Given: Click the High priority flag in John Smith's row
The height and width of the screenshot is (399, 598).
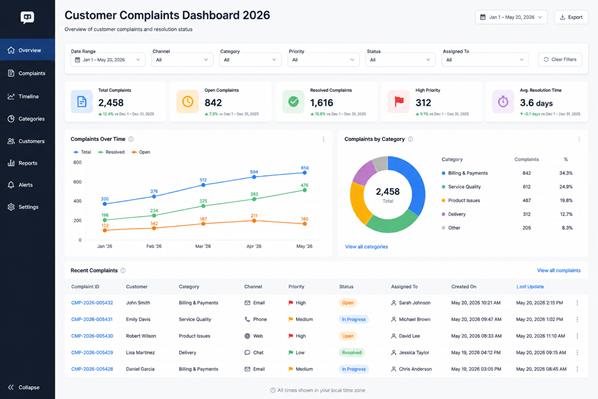Looking at the screenshot, I should point(291,303).
